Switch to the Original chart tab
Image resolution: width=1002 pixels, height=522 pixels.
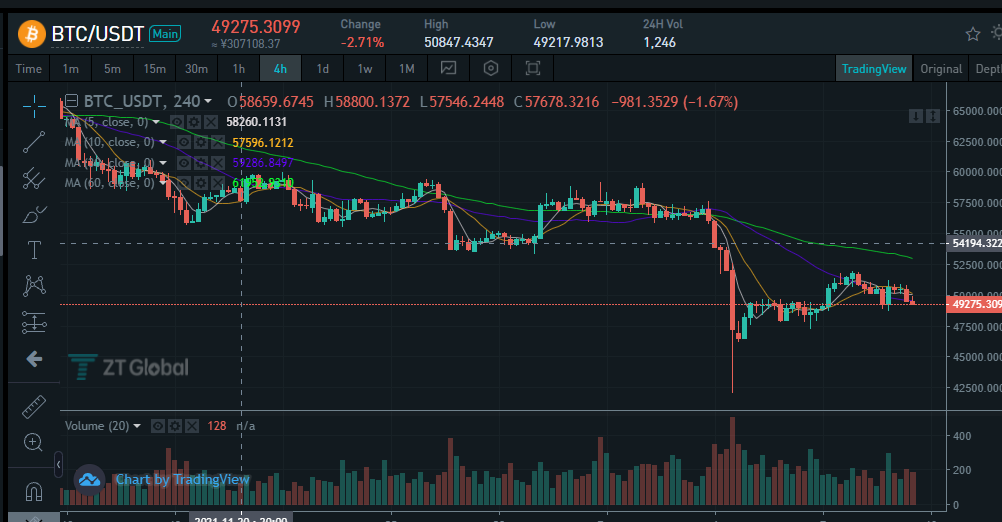point(941,68)
